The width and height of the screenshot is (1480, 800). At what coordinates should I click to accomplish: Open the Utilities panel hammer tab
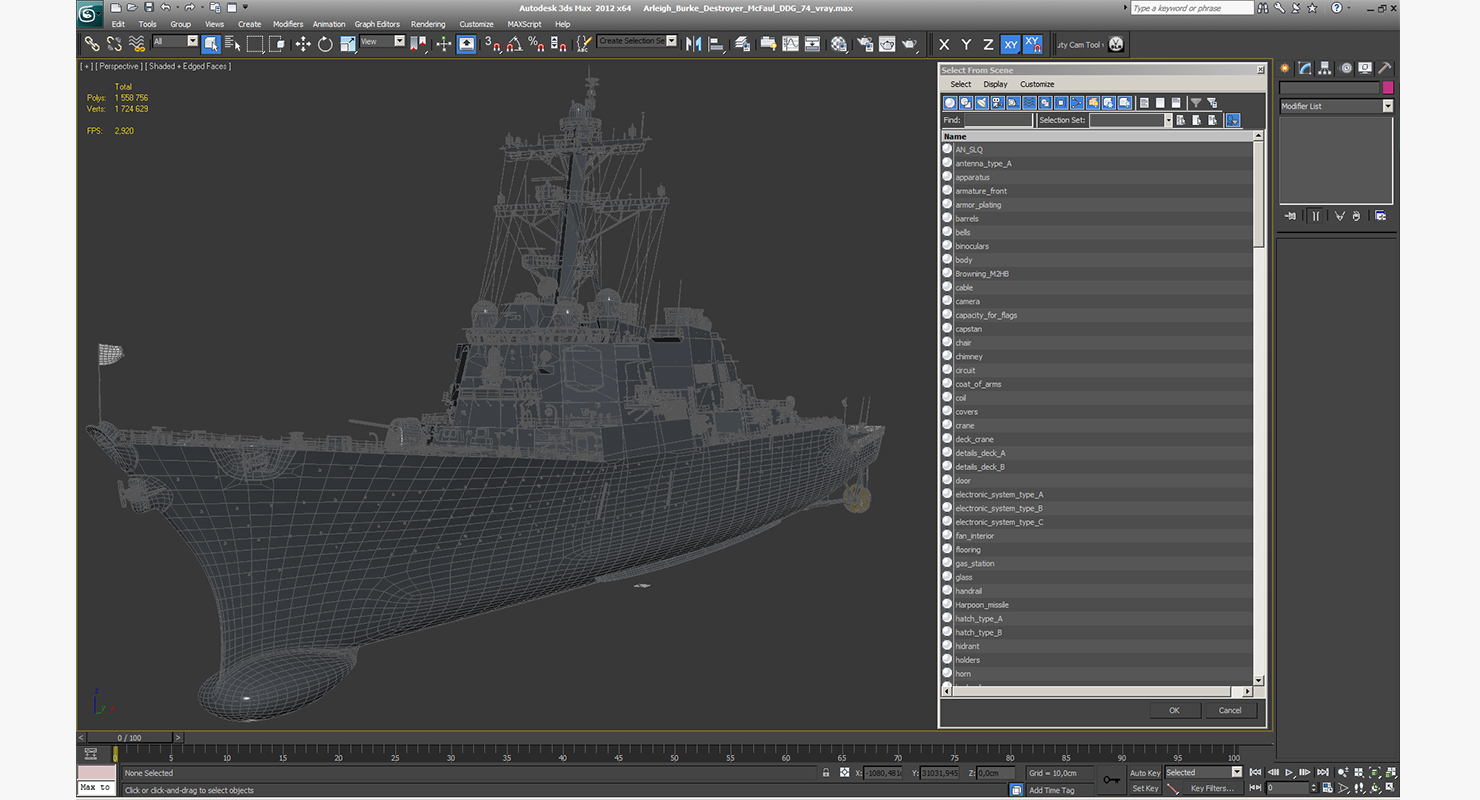pos(1384,68)
